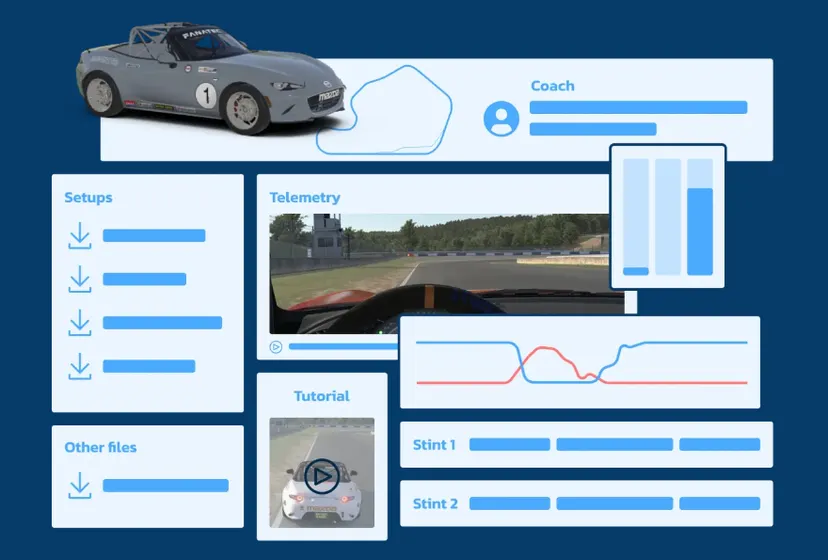Click the Tutorial heading
This screenshot has height=560, width=828.
coord(322,396)
